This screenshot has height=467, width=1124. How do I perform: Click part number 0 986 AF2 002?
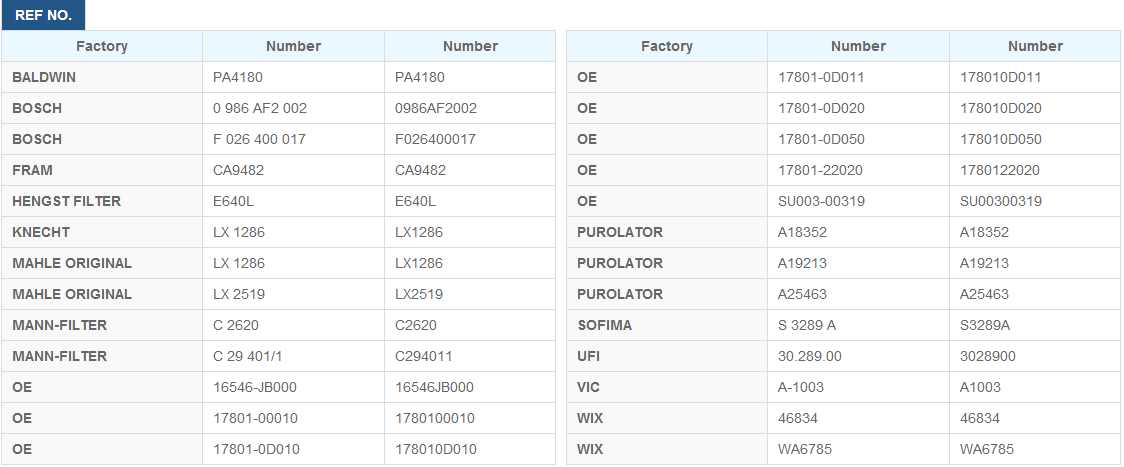pos(260,108)
